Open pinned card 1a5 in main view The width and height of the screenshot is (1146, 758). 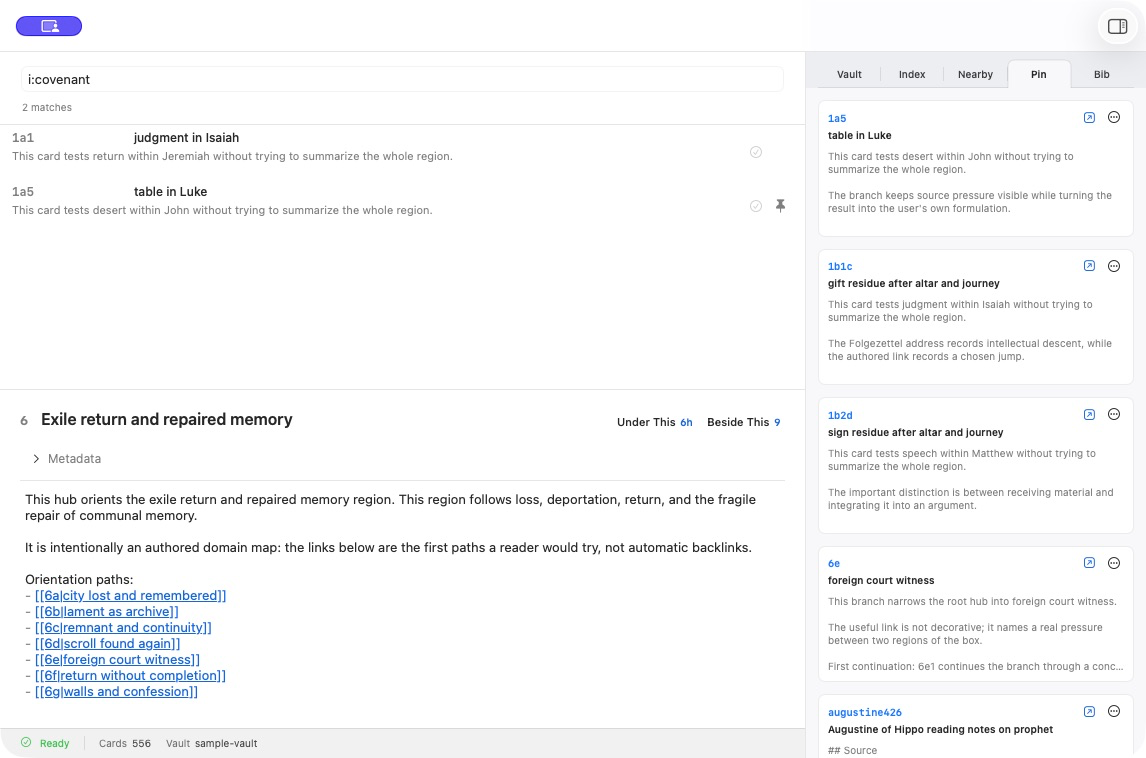pyautogui.click(x=1089, y=118)
